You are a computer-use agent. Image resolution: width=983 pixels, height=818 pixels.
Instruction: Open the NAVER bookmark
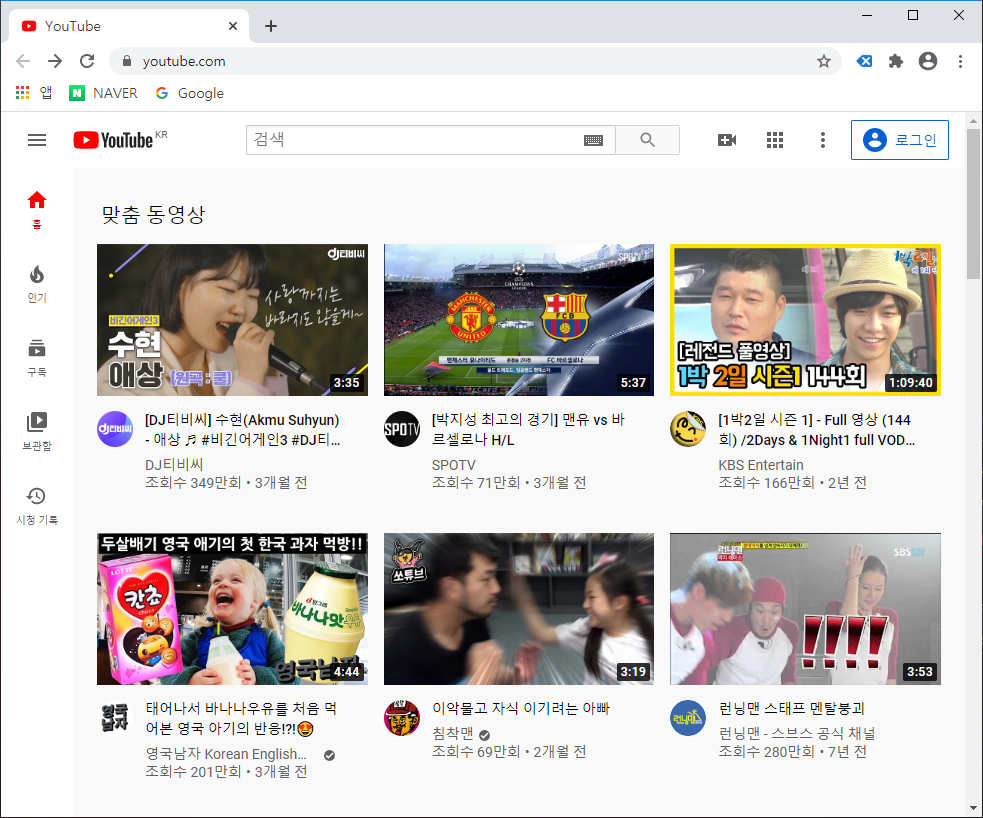[x=103, y=93]
